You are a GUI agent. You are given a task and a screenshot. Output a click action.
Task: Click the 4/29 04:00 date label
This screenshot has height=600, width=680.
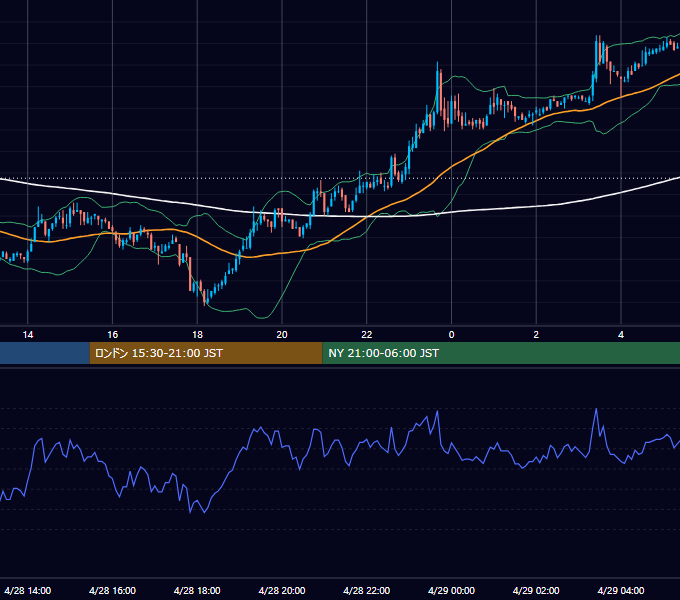coord(621,591)
